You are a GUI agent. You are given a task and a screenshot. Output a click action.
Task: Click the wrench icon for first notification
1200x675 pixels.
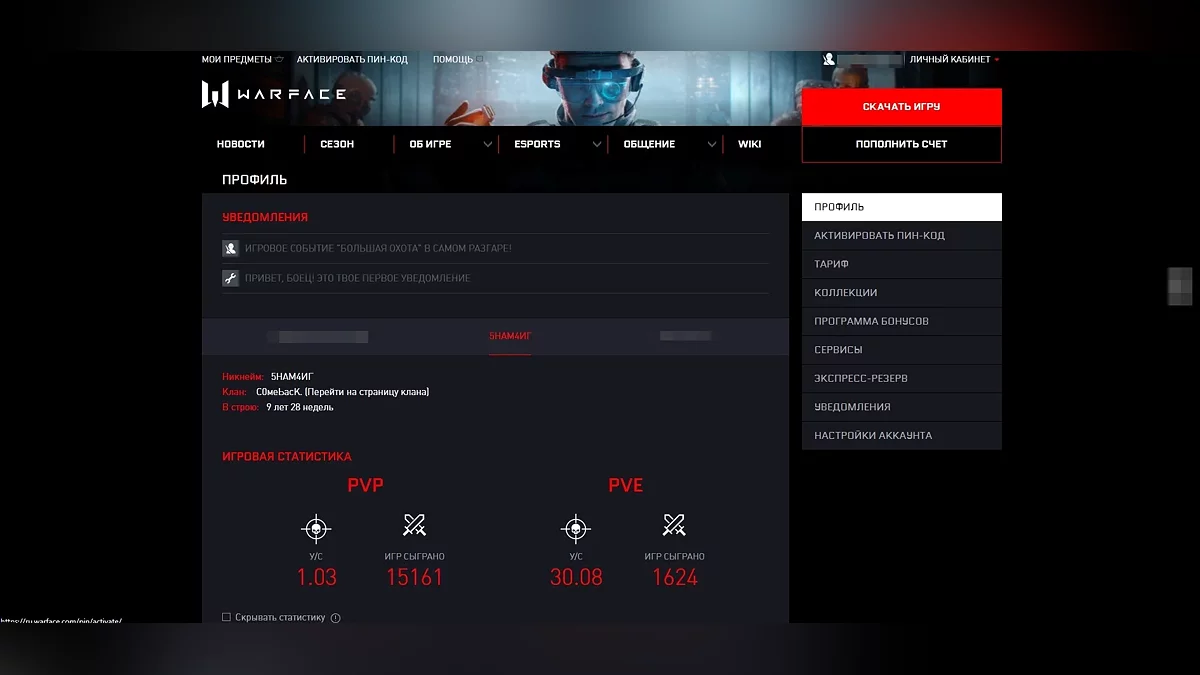coord(231,278)
